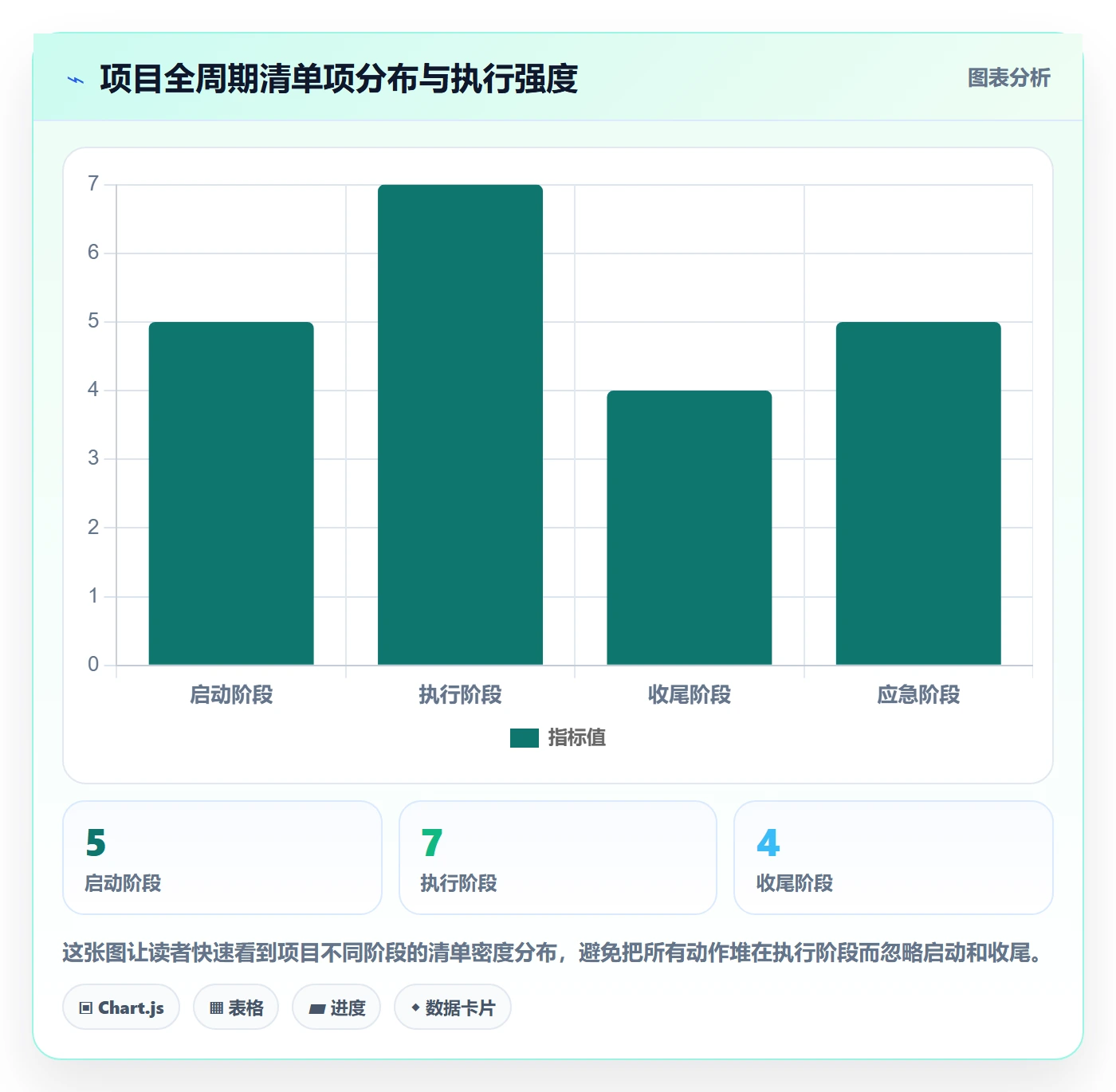Image resolution: width=1116 pixels, height=1092 pixels.
Task: Click the 收尾阶段 stat card value 4
Action: pyautogui.click(x=768, y=843)
